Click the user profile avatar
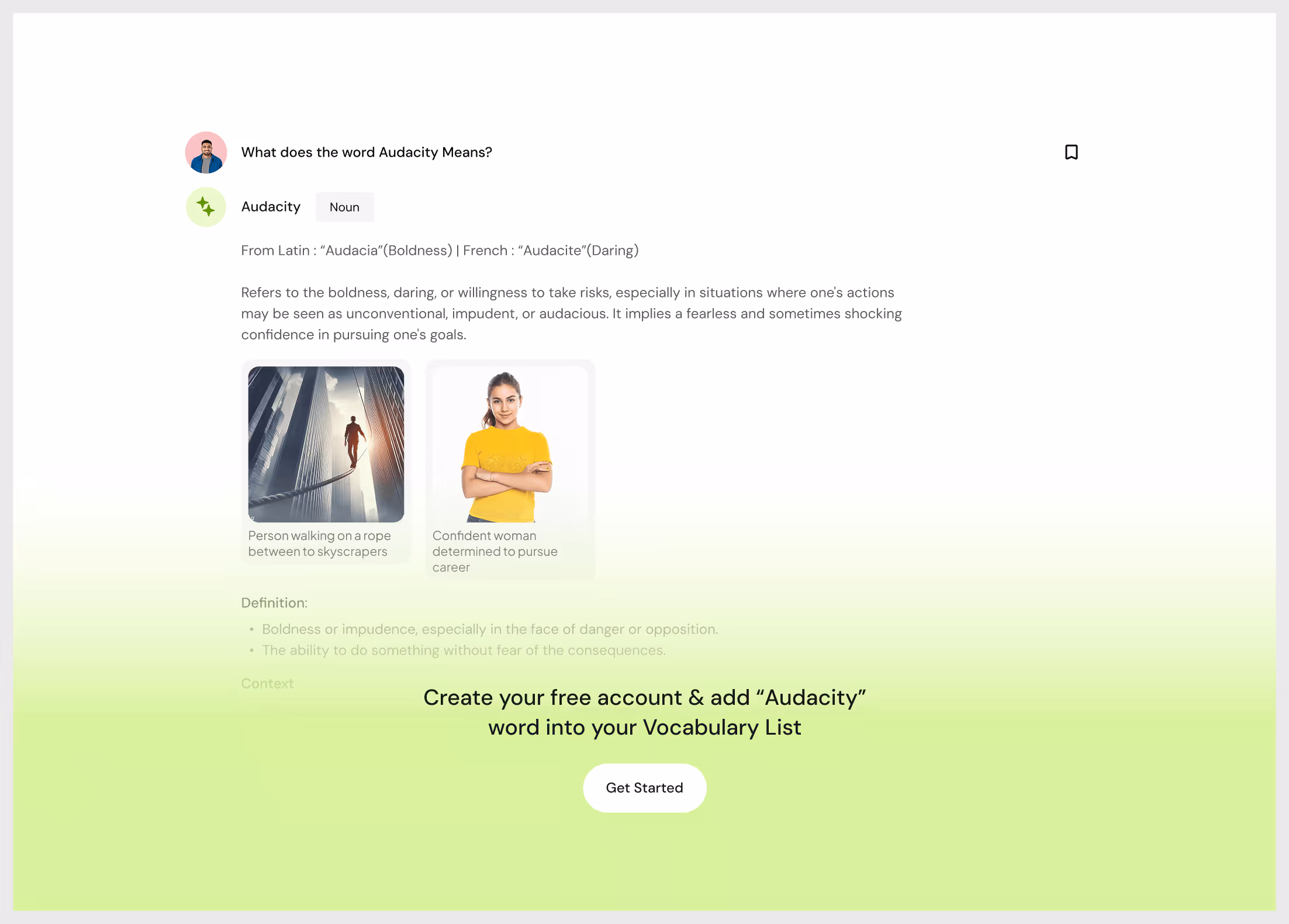The width and height of the screenshot is (1289, 924). tap(206, 153)
